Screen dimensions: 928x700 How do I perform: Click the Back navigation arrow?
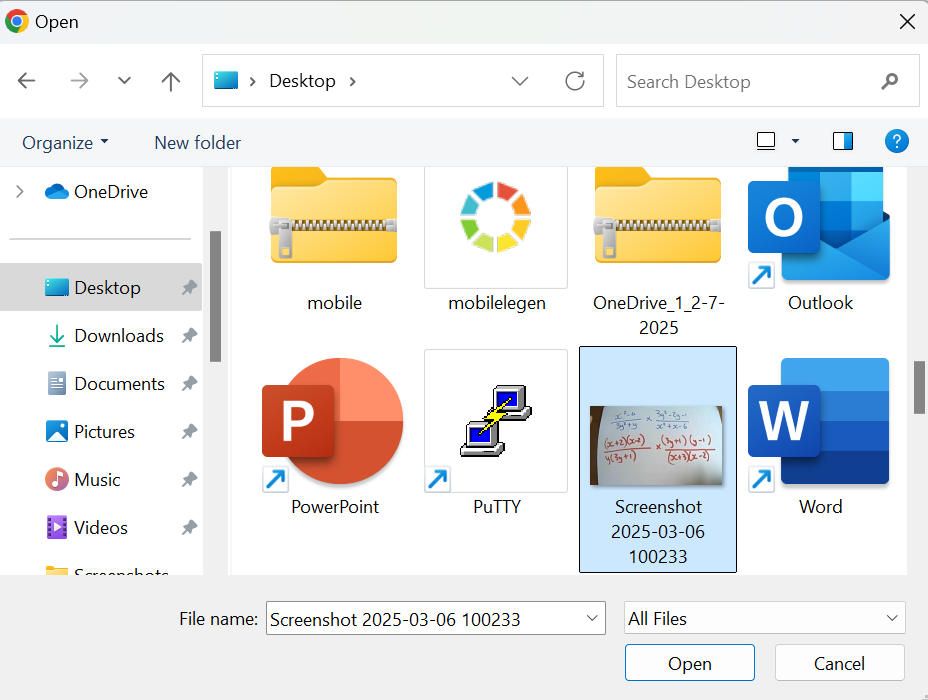click(x=27, y=82)
